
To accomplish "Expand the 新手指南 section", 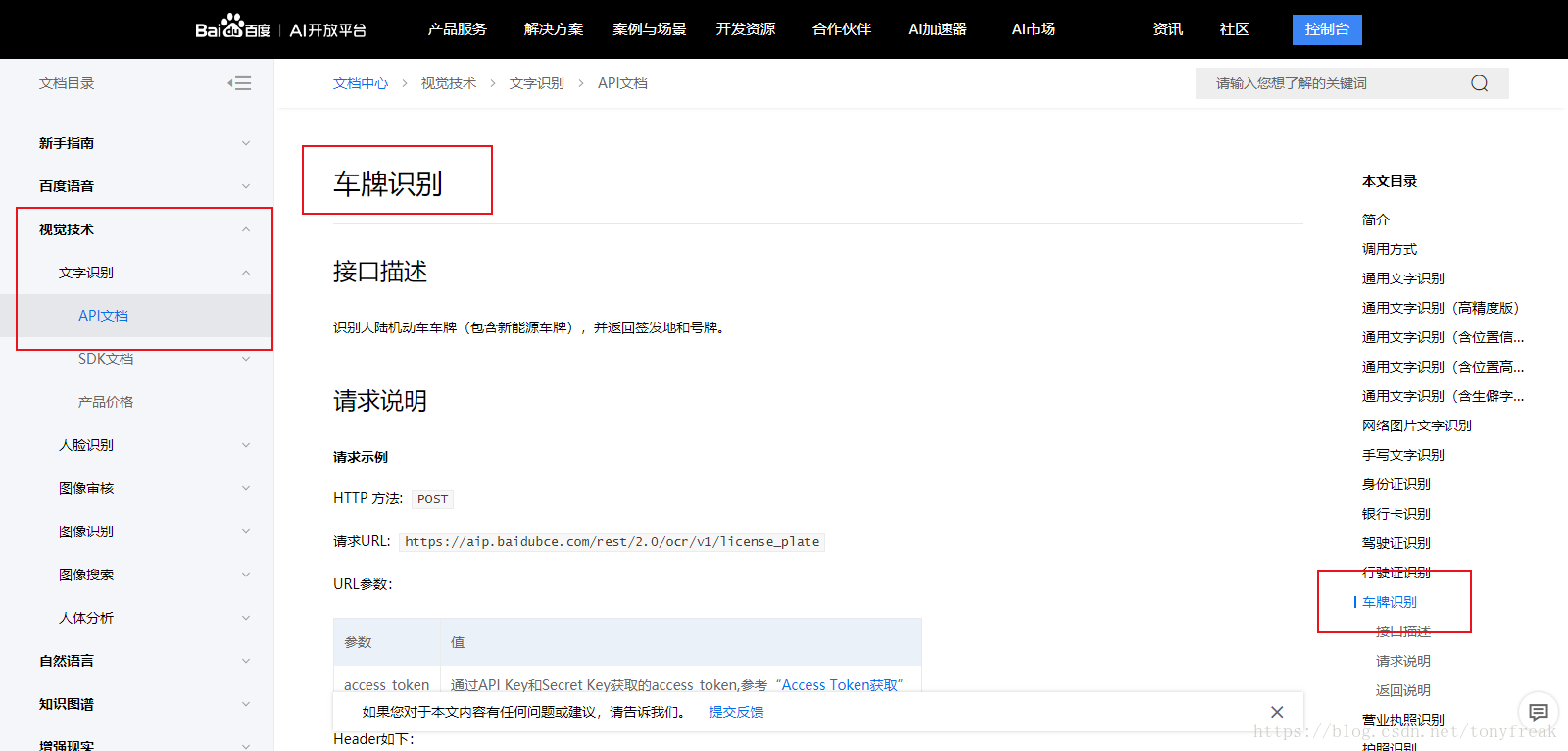I will tap(246, 143).
